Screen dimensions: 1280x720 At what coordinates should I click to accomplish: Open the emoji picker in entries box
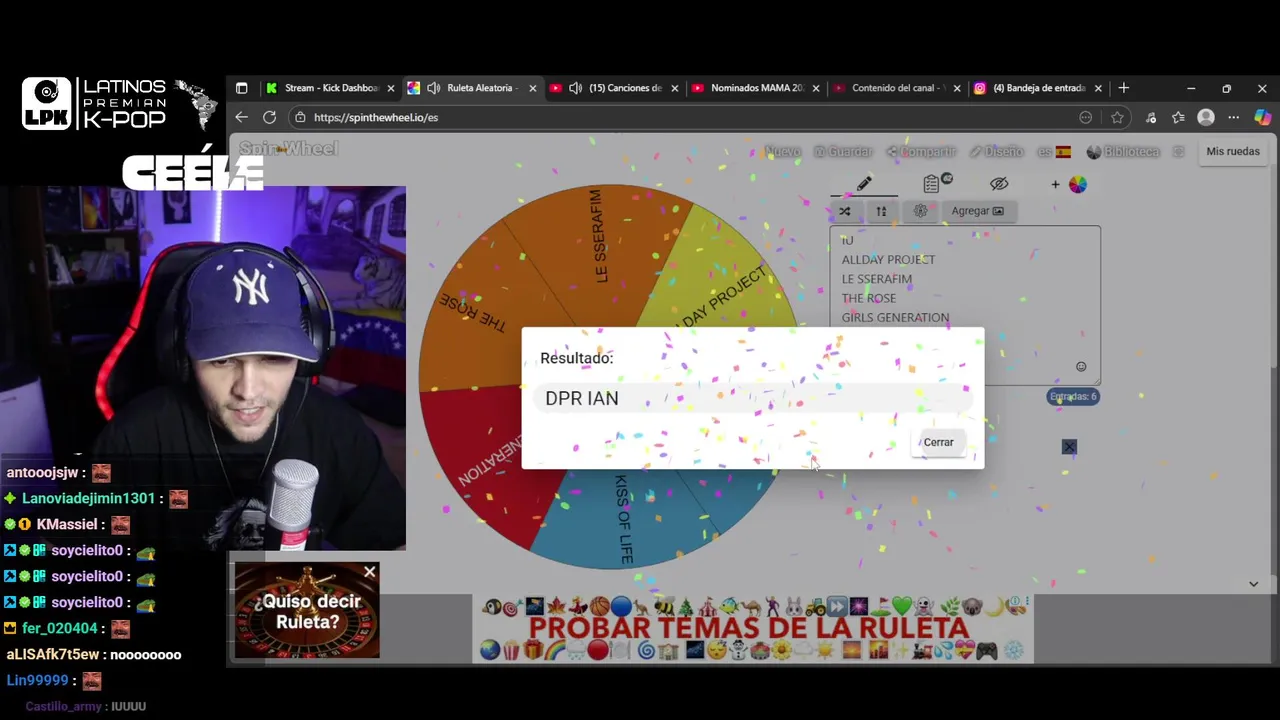point(1081,367)
